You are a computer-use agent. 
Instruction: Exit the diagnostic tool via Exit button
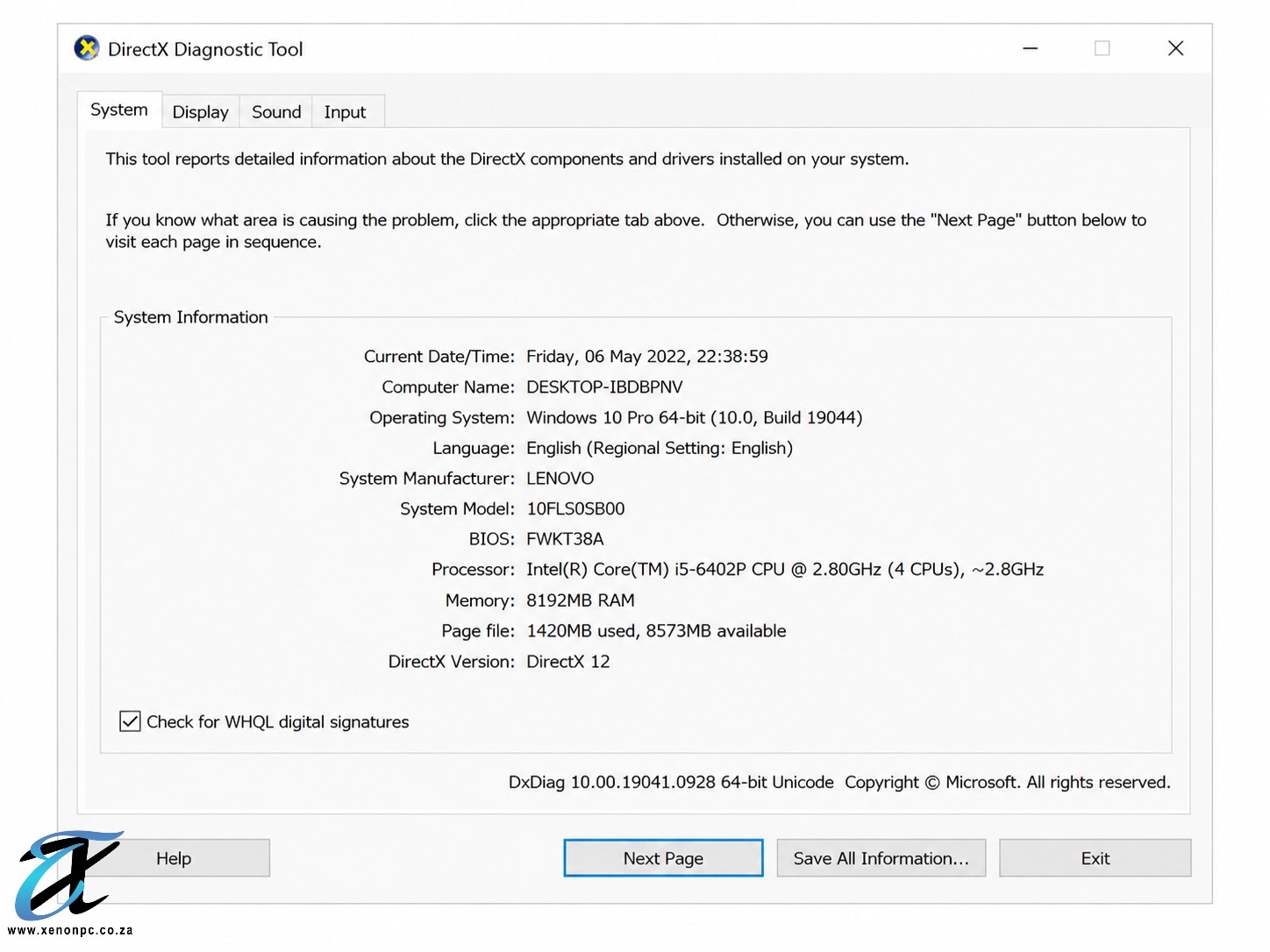[x=1095, y=858]
